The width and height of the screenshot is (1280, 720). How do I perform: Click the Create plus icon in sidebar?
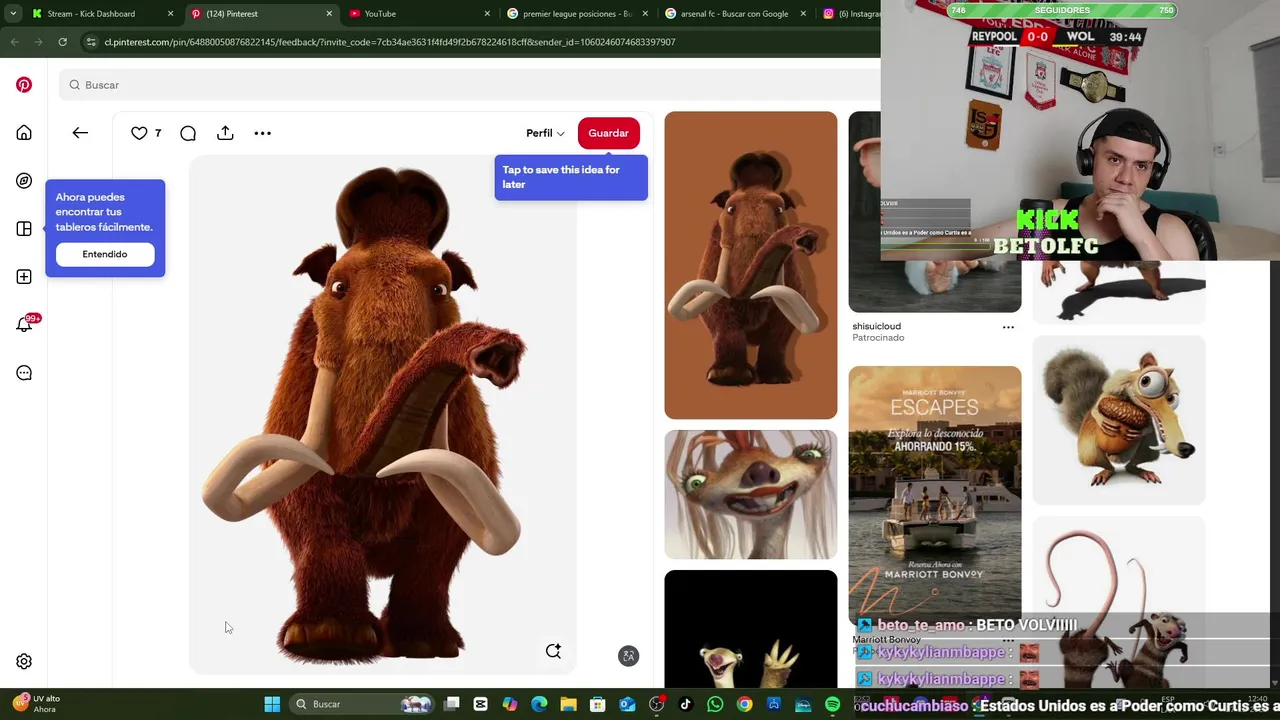24,277
